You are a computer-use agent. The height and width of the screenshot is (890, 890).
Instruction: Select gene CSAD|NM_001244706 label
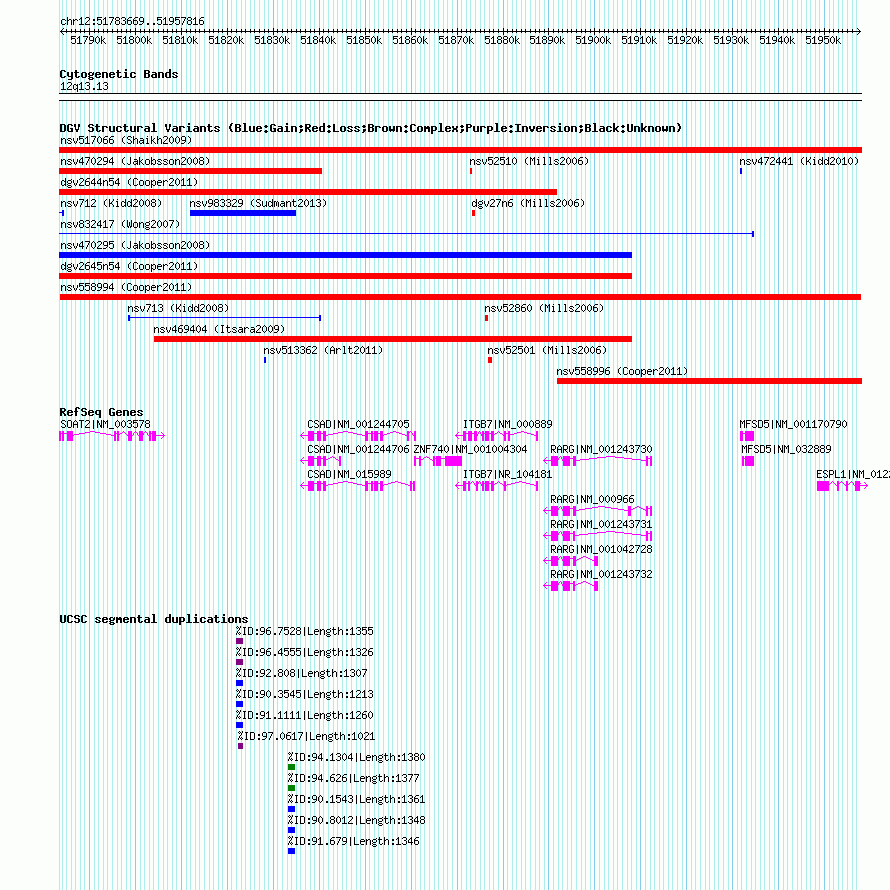(358, 449)
